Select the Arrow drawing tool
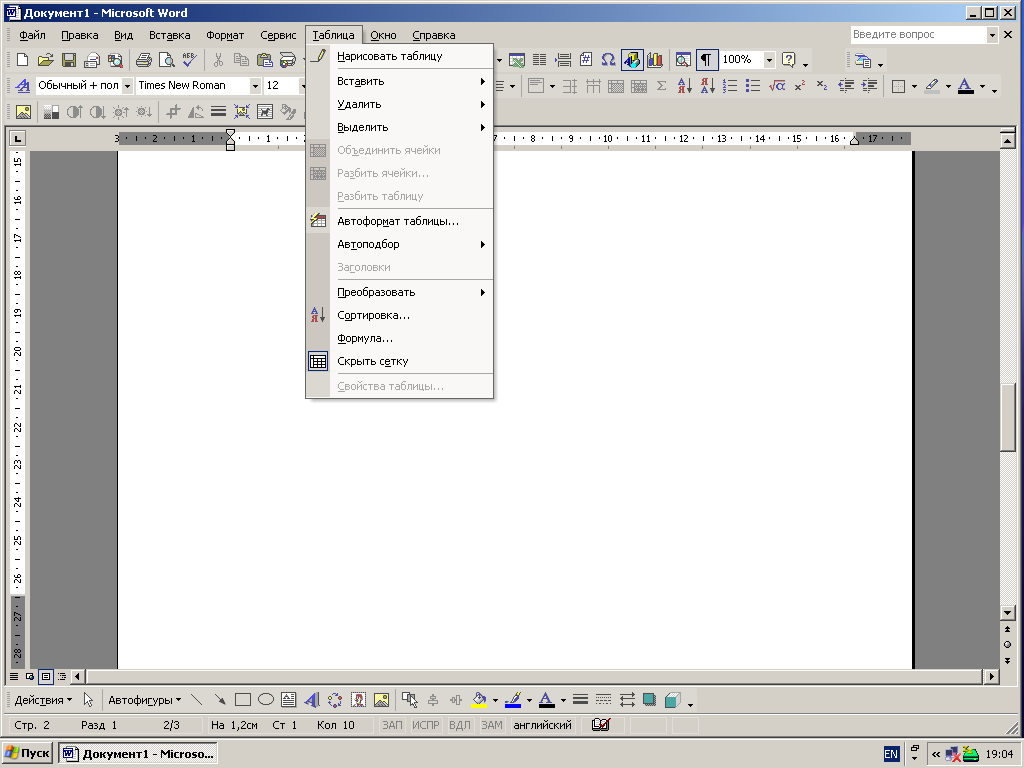The image size is (1024, 768). tap(219, 700)
